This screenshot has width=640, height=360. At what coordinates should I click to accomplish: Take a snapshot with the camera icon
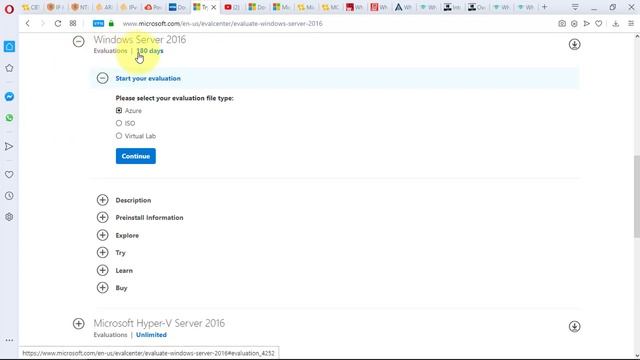[x=562, y=24]
